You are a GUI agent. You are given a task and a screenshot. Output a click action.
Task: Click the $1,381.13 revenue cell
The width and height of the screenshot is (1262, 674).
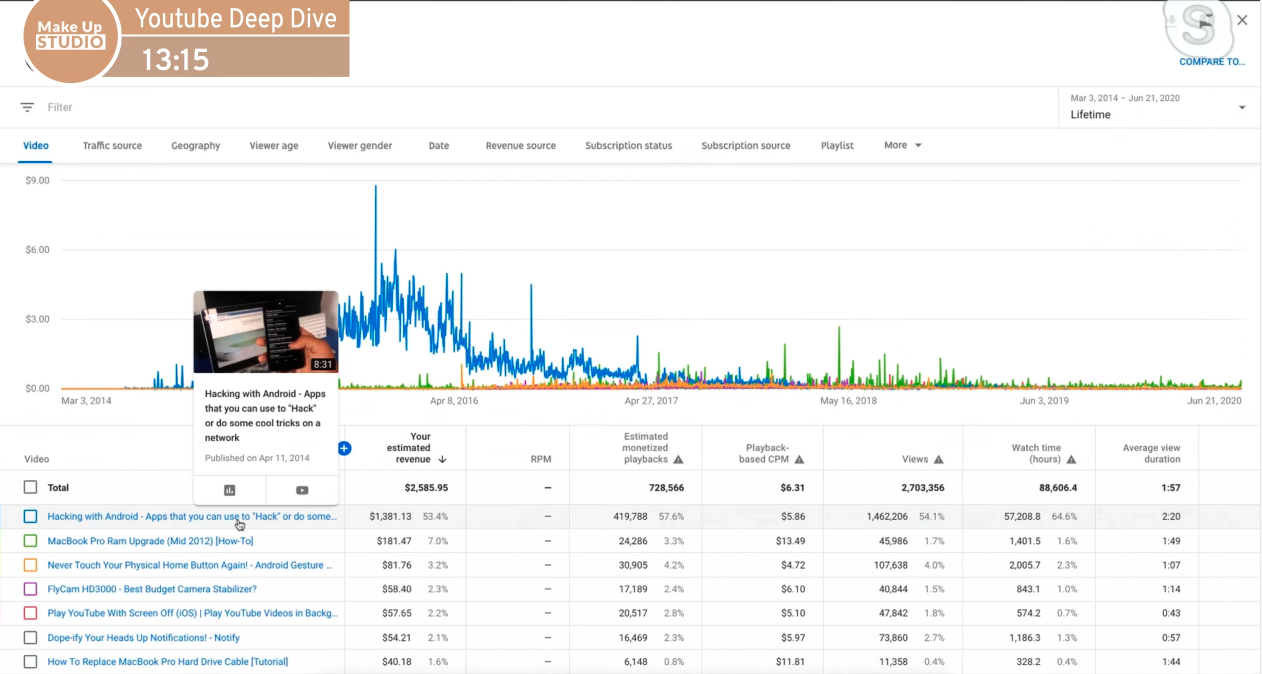click(390, 516)
